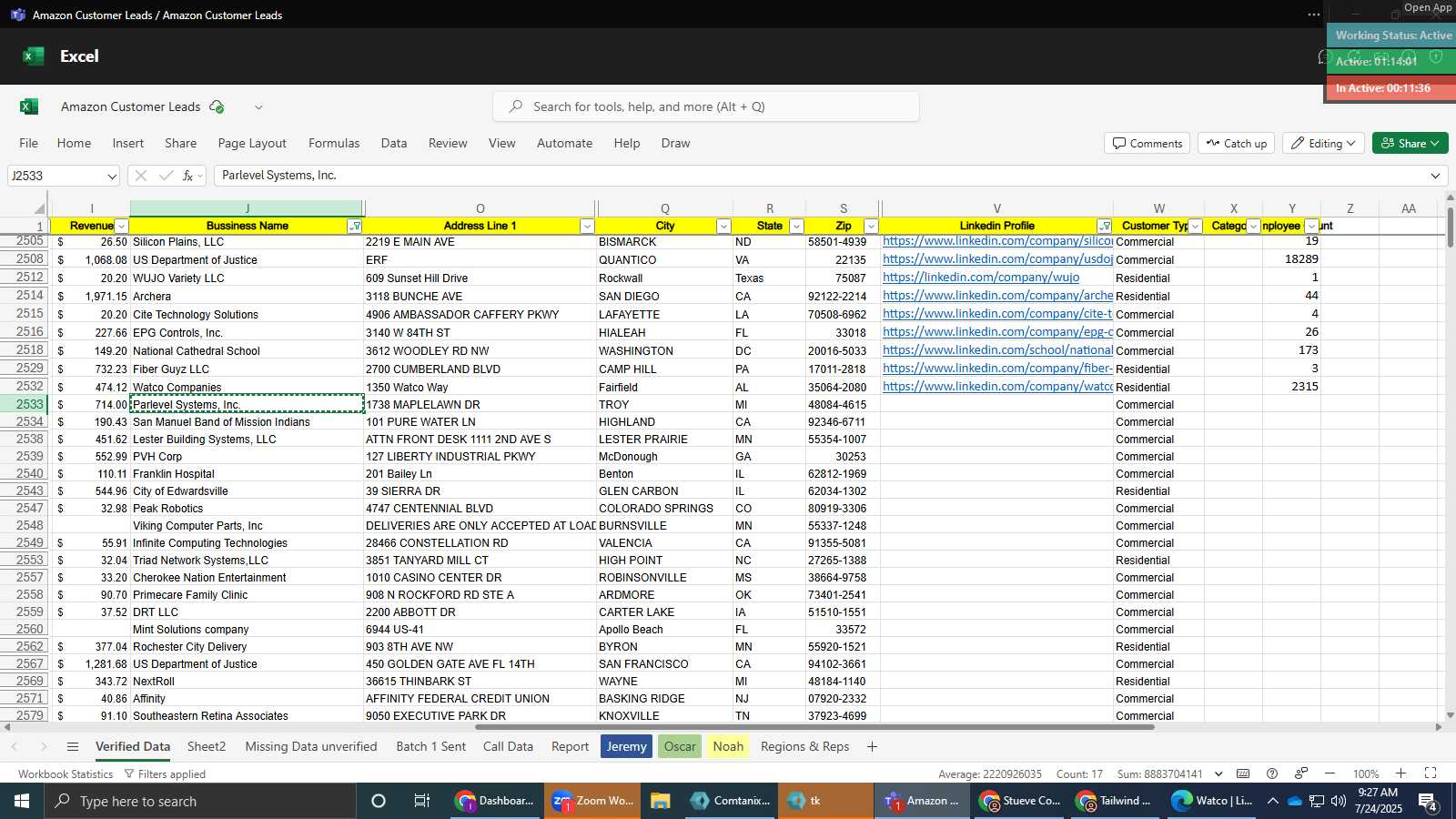1456x819 pixels.
Task: Open the Home ribbon tab
Action: click(74, 143)
